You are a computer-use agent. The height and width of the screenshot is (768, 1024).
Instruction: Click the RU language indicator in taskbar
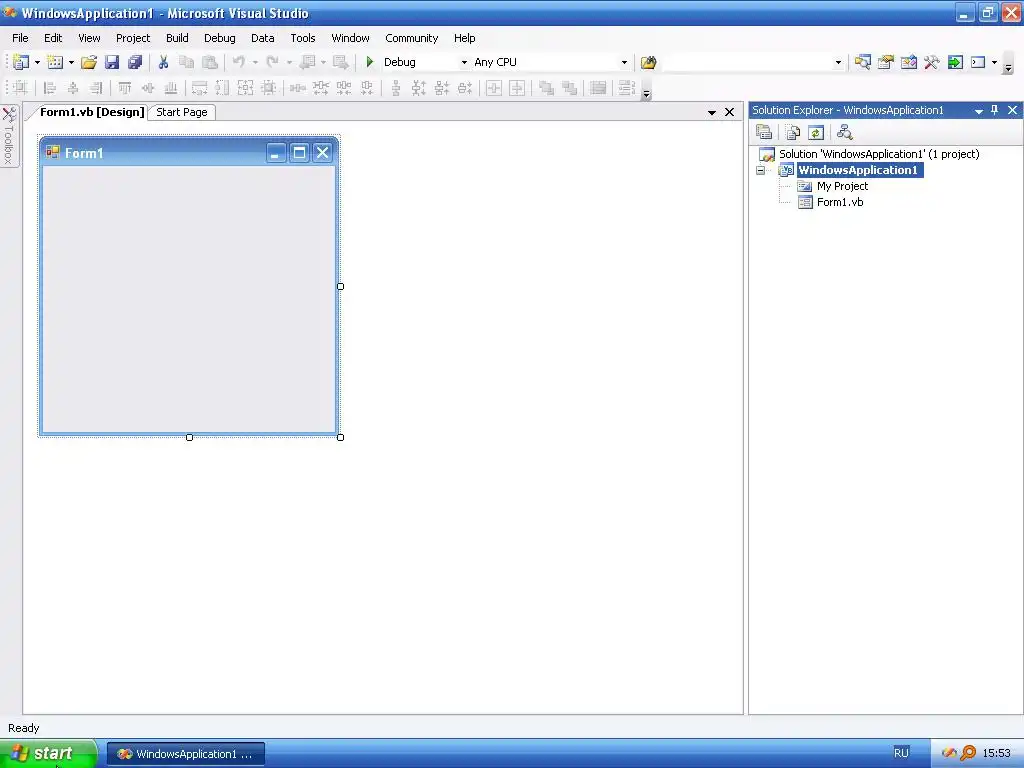pos(901,753)
